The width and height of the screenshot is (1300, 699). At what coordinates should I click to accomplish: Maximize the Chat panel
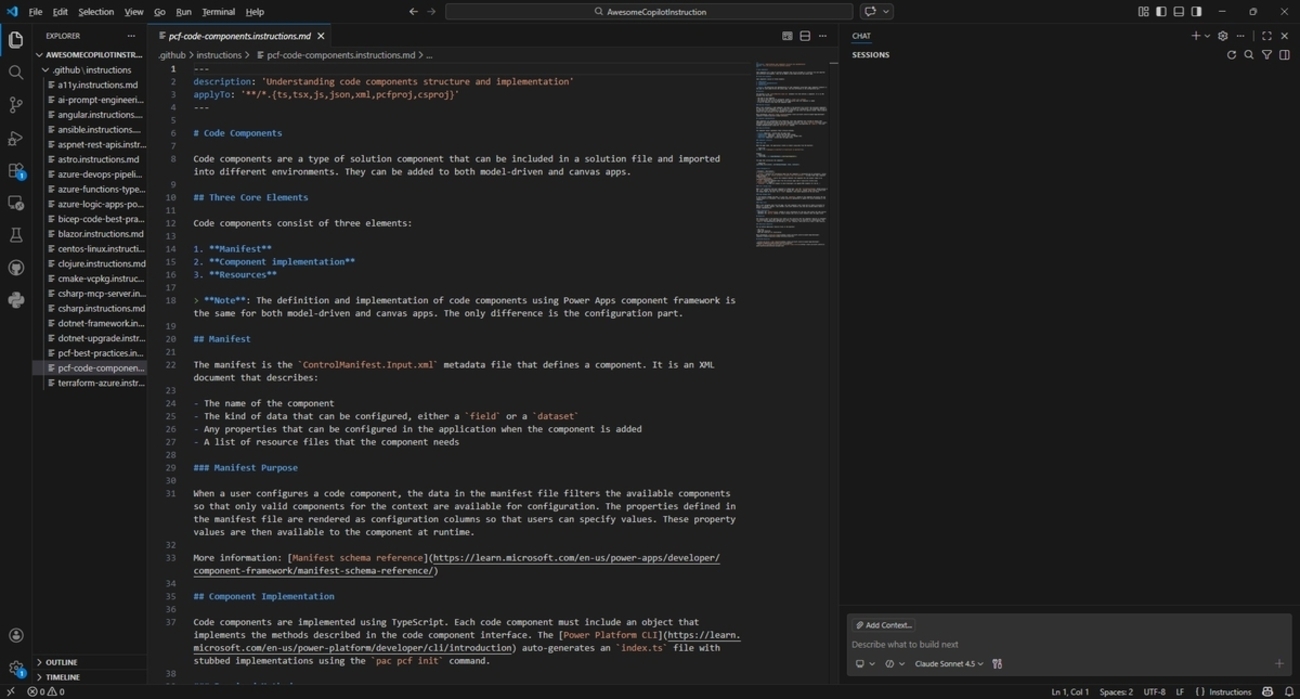(1267, 36)
